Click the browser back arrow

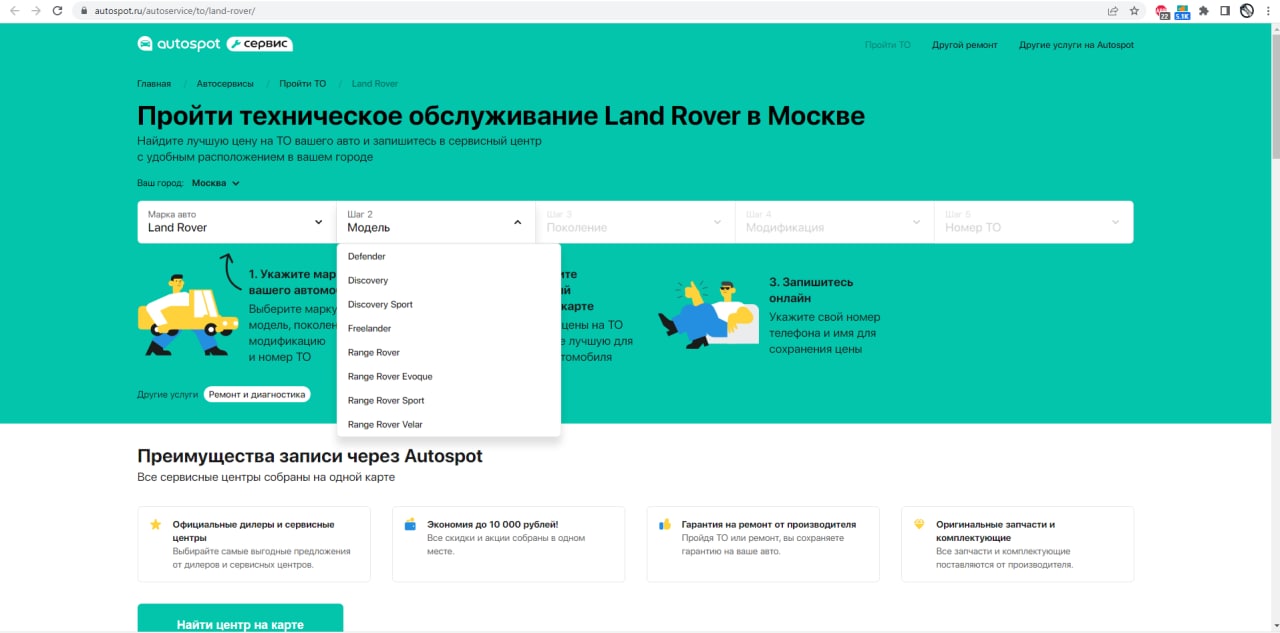point(14,11)
